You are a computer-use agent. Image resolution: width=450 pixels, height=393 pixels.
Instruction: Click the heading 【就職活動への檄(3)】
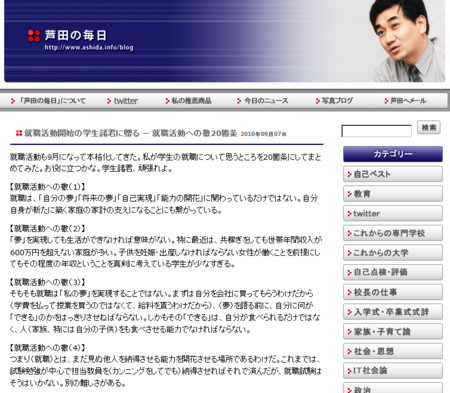tap(47, 282)
